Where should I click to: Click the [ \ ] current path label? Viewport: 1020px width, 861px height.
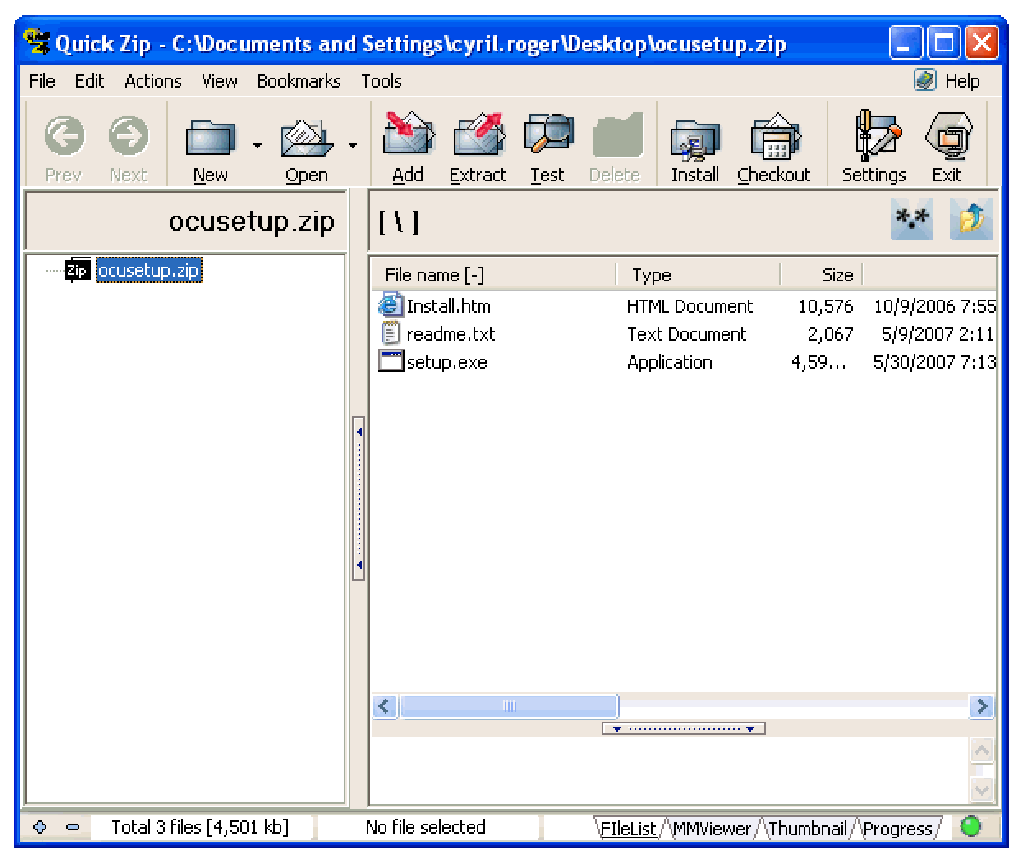(399, 222)
